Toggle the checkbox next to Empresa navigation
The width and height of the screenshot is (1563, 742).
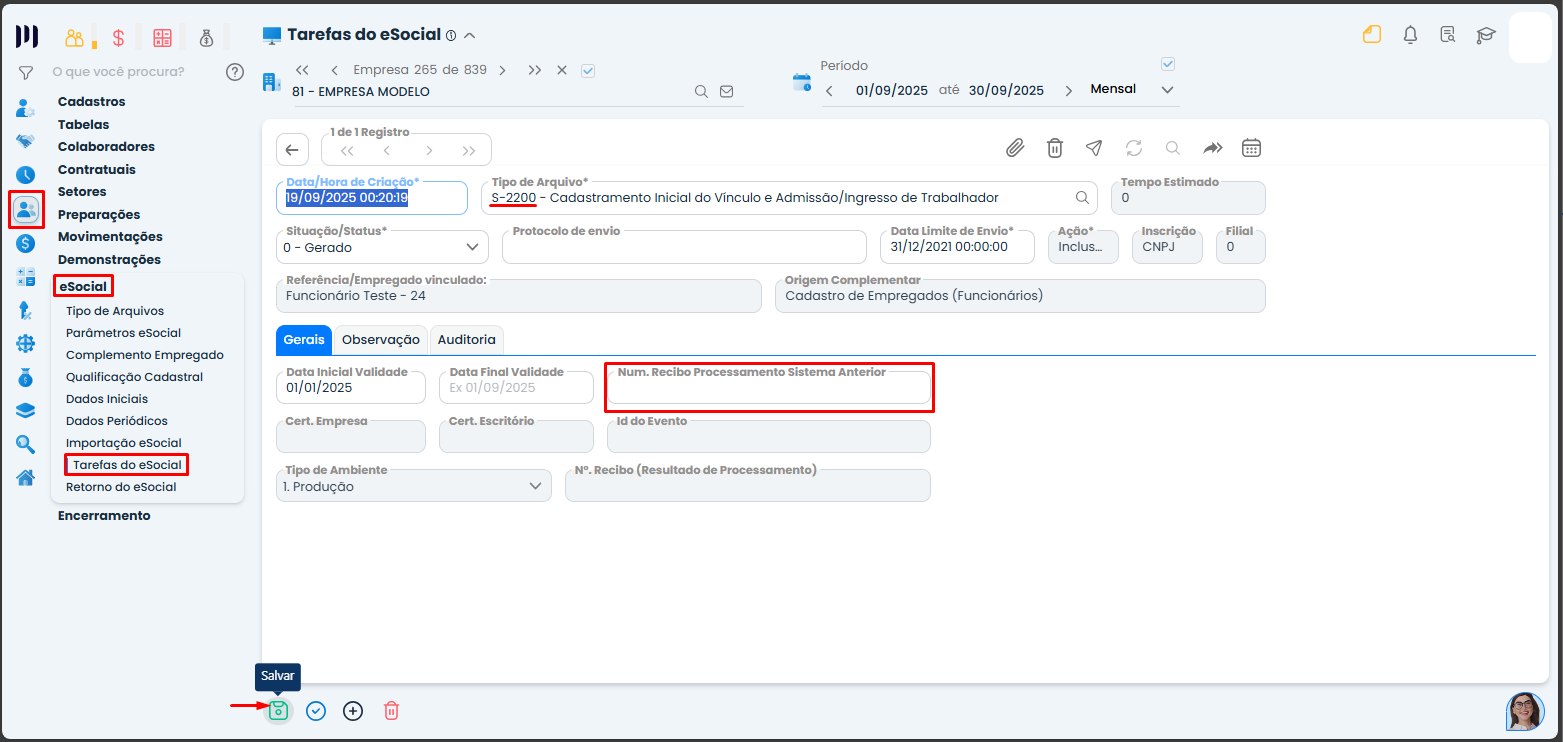click(x=588, y=70)
